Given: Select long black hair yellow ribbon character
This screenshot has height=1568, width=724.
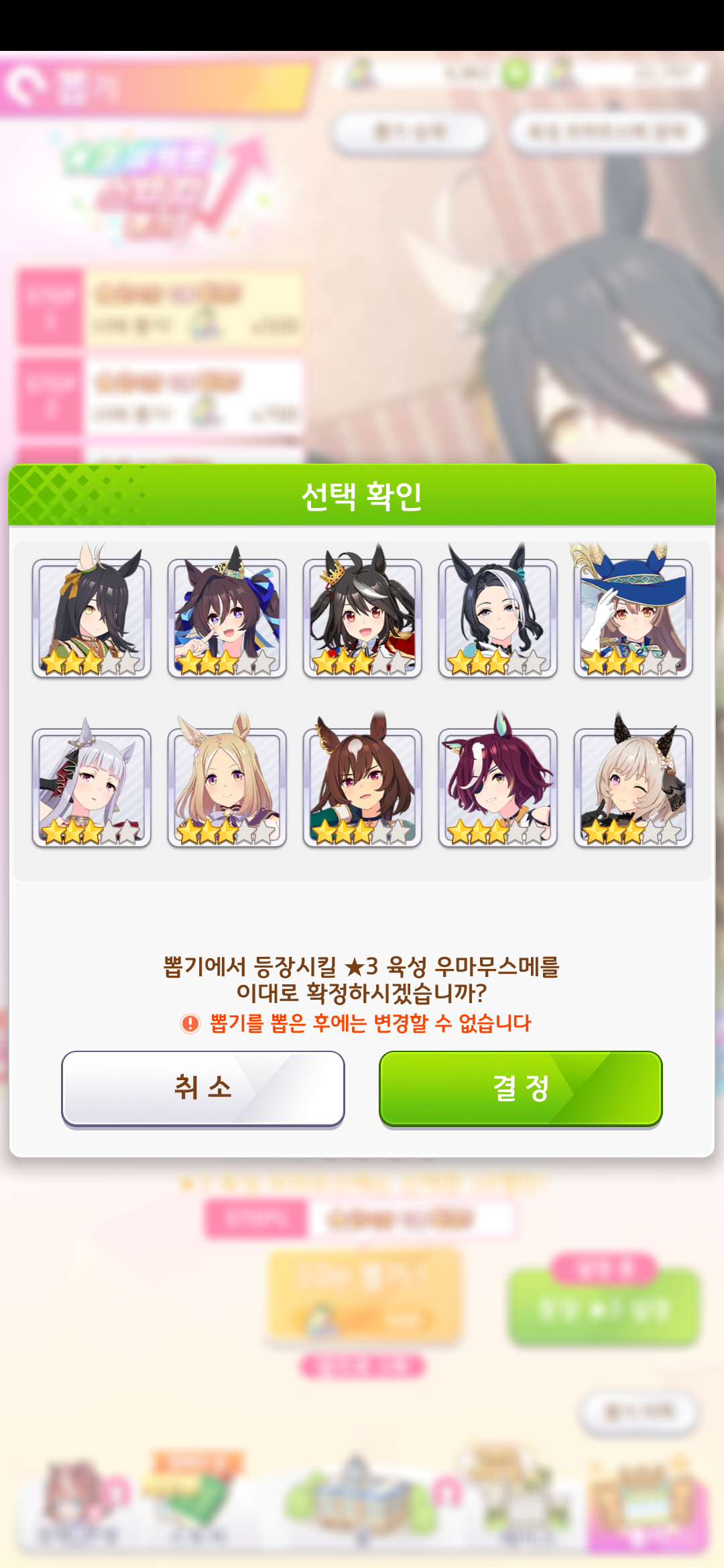Looking at the screenshot, I should 91,611.
